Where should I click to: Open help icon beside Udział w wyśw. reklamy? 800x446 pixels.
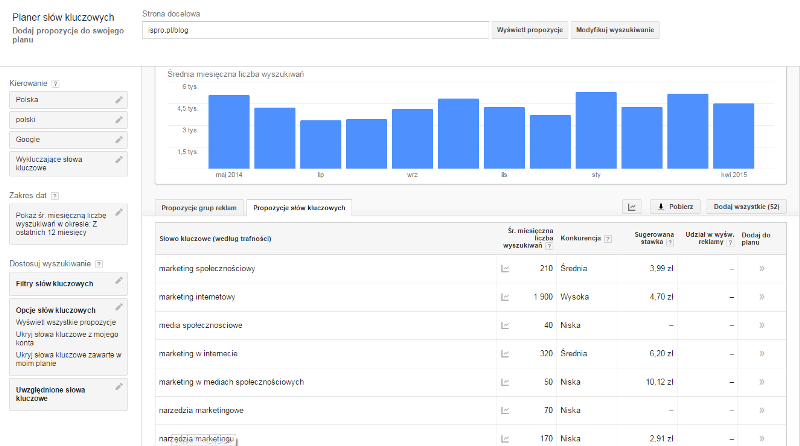click(x=730, y=242)
